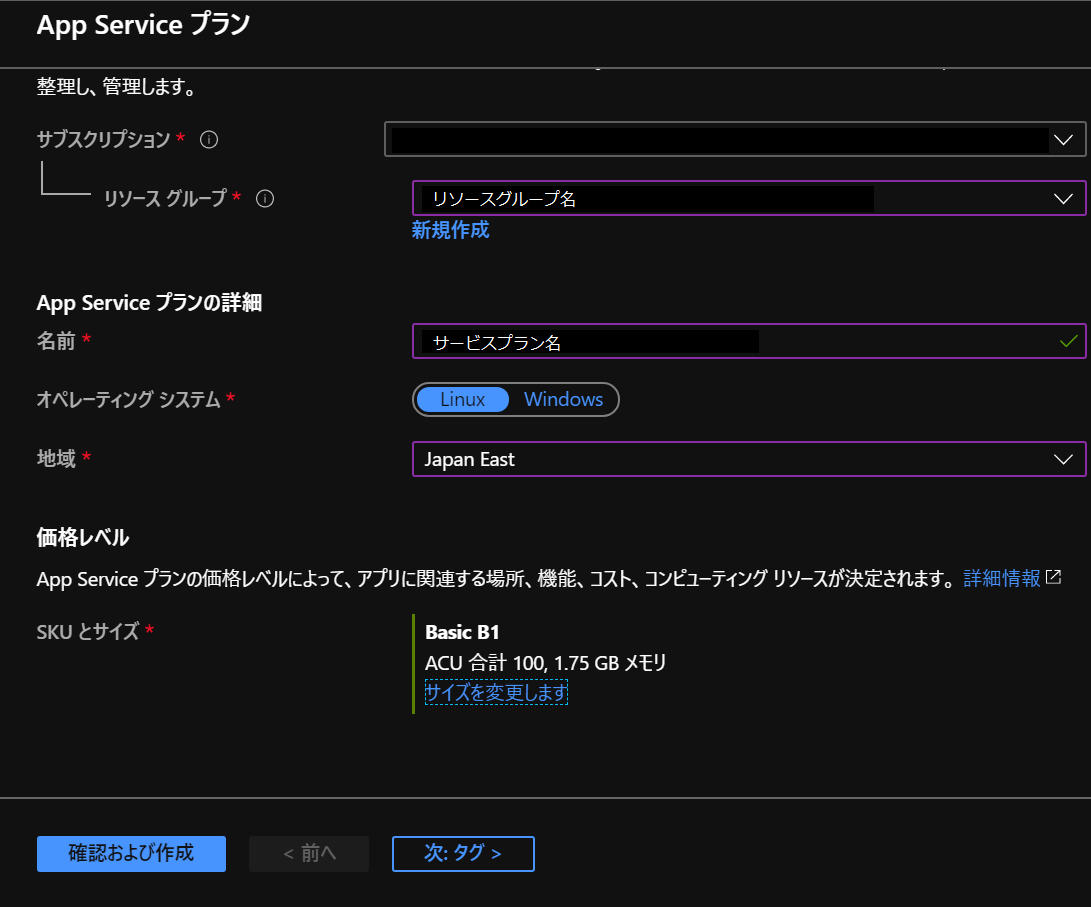
Task: Click the App Service プラン page title
Action: point(143,25)
